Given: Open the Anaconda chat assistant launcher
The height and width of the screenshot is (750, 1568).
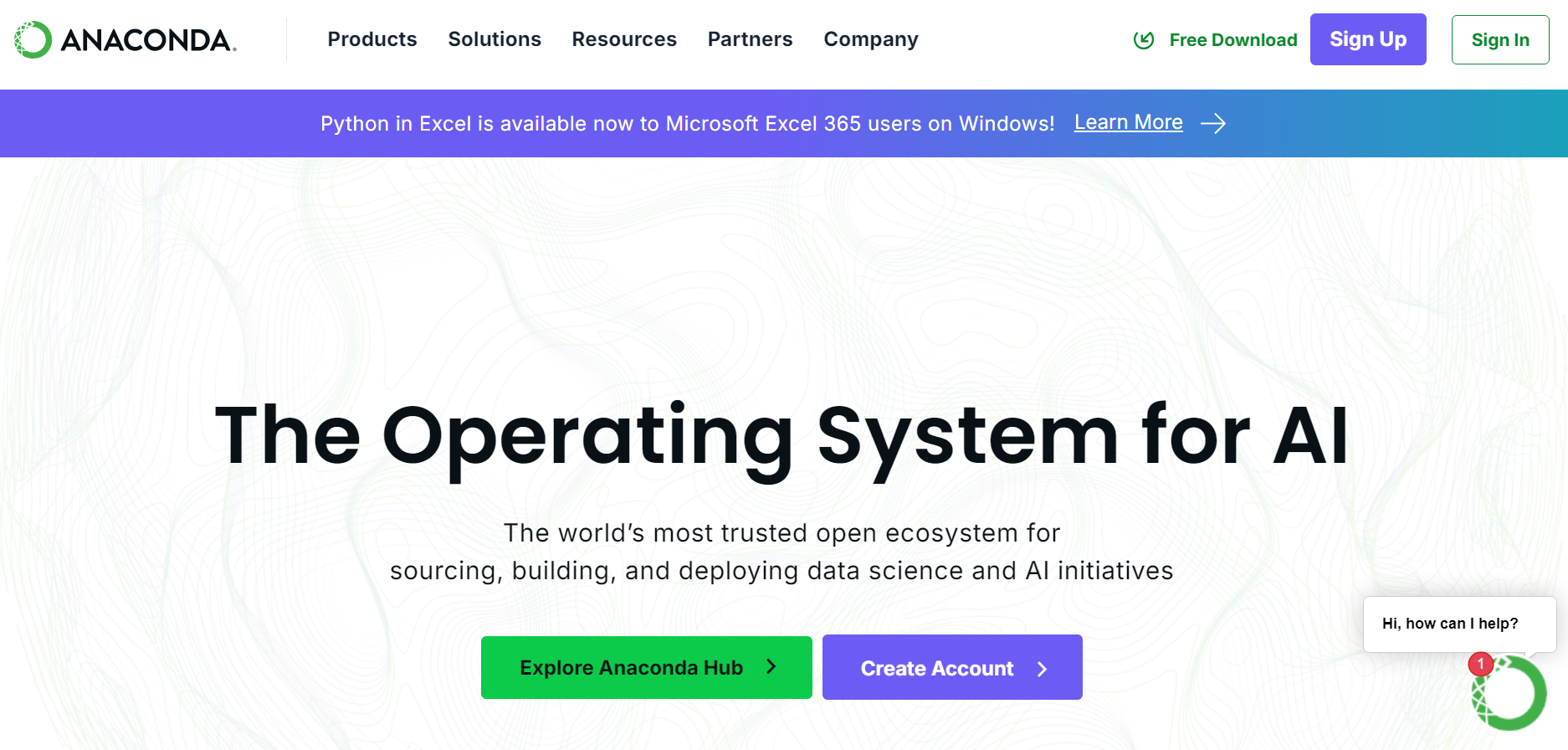Looking at the screenshot, I should point(1510,693).
